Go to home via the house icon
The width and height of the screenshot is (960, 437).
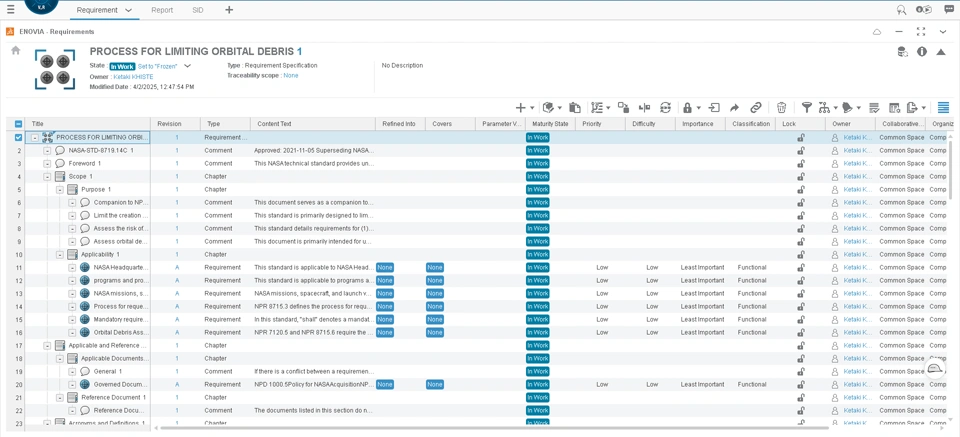click(x=16, y=51)
